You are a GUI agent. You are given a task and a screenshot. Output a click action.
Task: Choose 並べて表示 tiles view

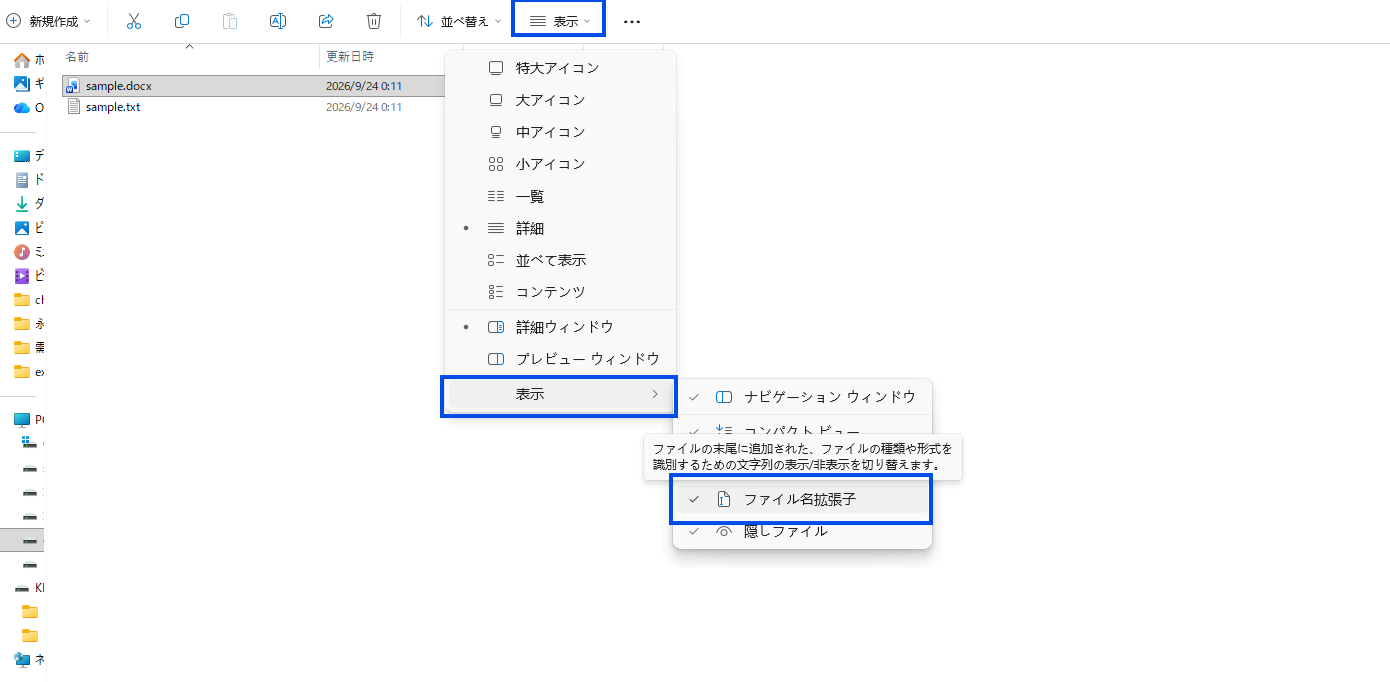(x=560, y=260)
